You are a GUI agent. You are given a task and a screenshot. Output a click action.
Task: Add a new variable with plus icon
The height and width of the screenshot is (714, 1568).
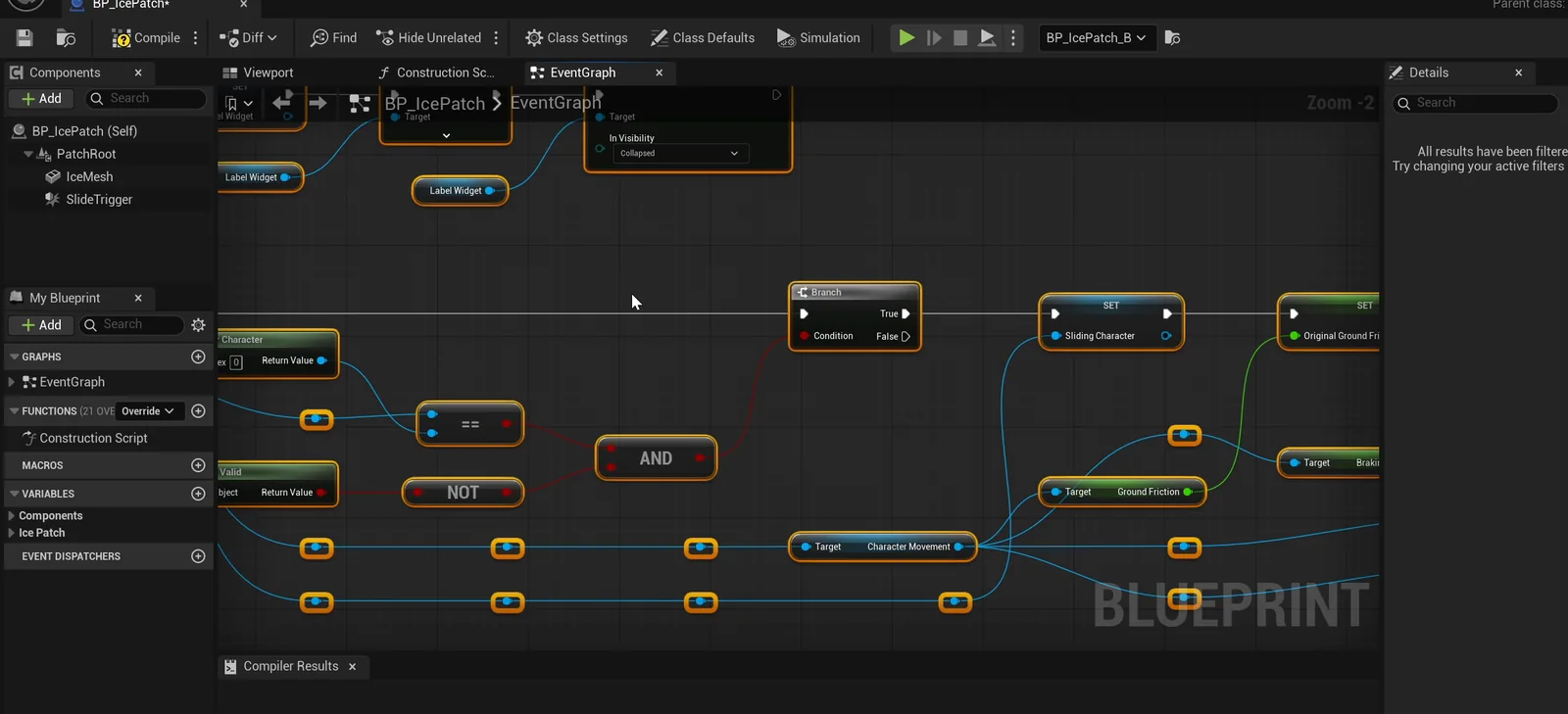(x=198, y=495)
